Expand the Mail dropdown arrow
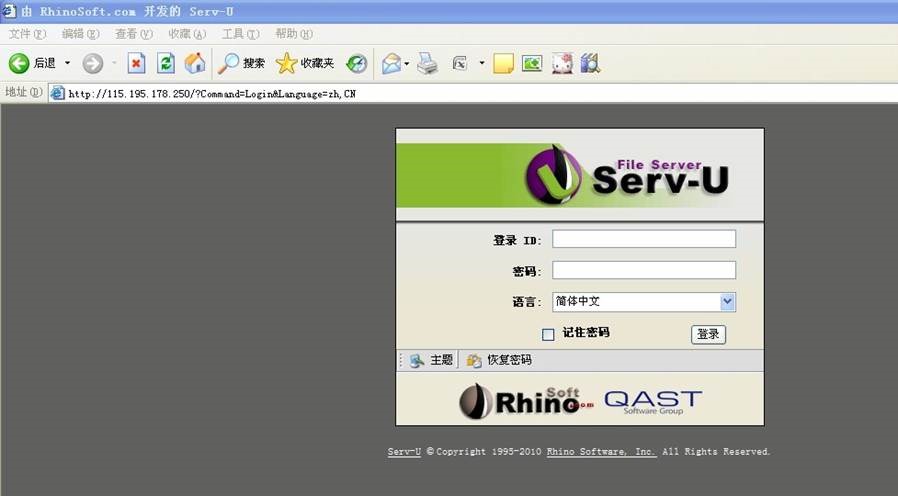The image size is (898, 496). (407, 64)
